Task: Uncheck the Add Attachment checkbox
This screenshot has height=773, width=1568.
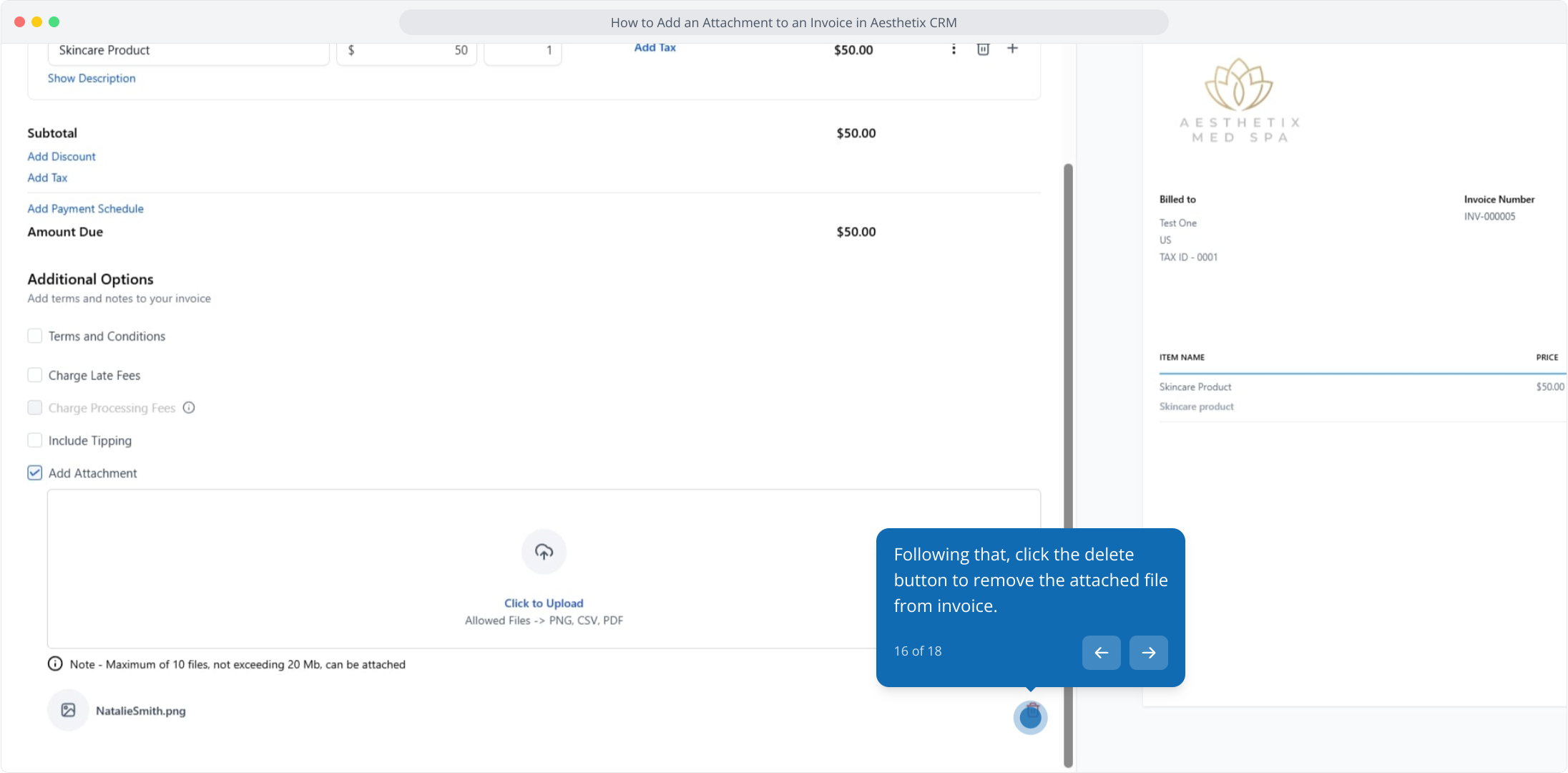Action: (x=35, y=473)
